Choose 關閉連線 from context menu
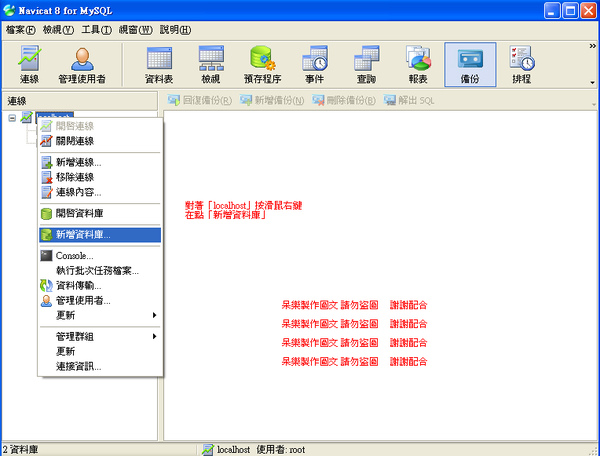600x456 pixels. (x=100, y=141)
